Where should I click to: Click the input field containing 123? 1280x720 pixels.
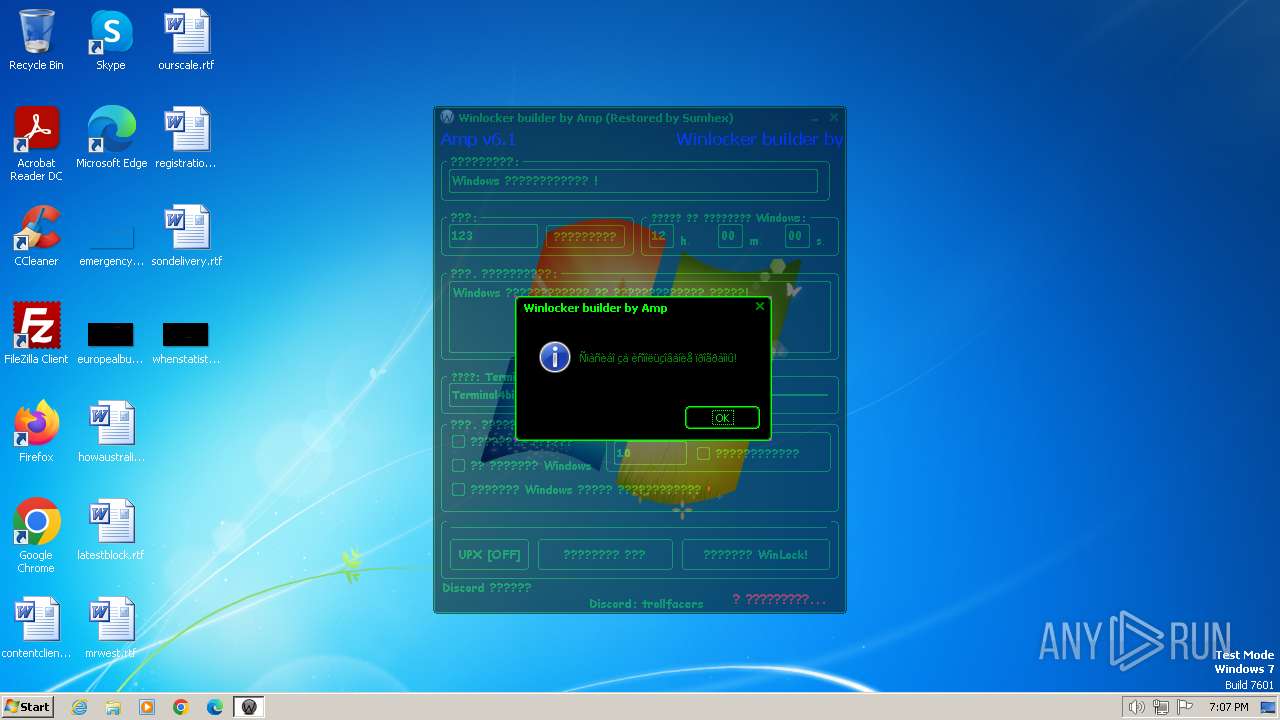493,236
